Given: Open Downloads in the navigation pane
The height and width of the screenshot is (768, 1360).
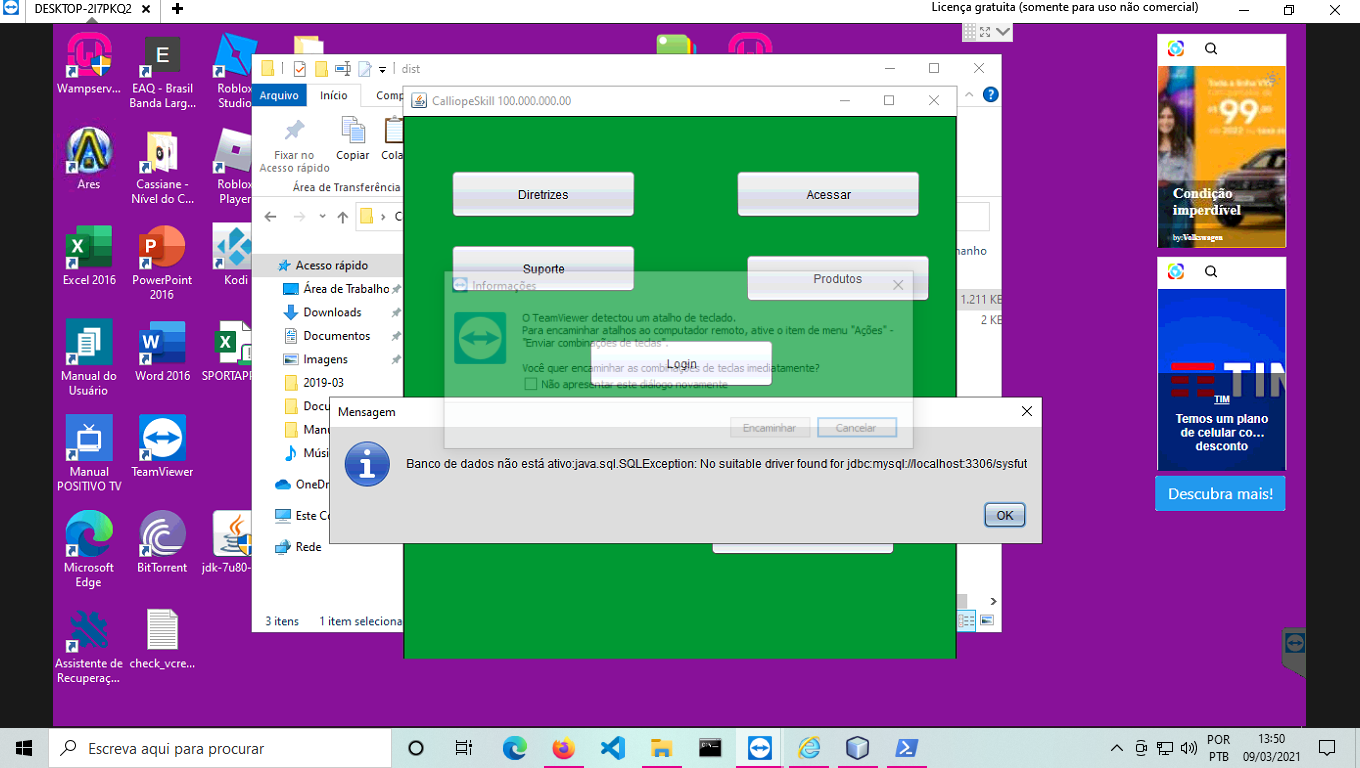Looking at the screenshot, I should (332, 312).
